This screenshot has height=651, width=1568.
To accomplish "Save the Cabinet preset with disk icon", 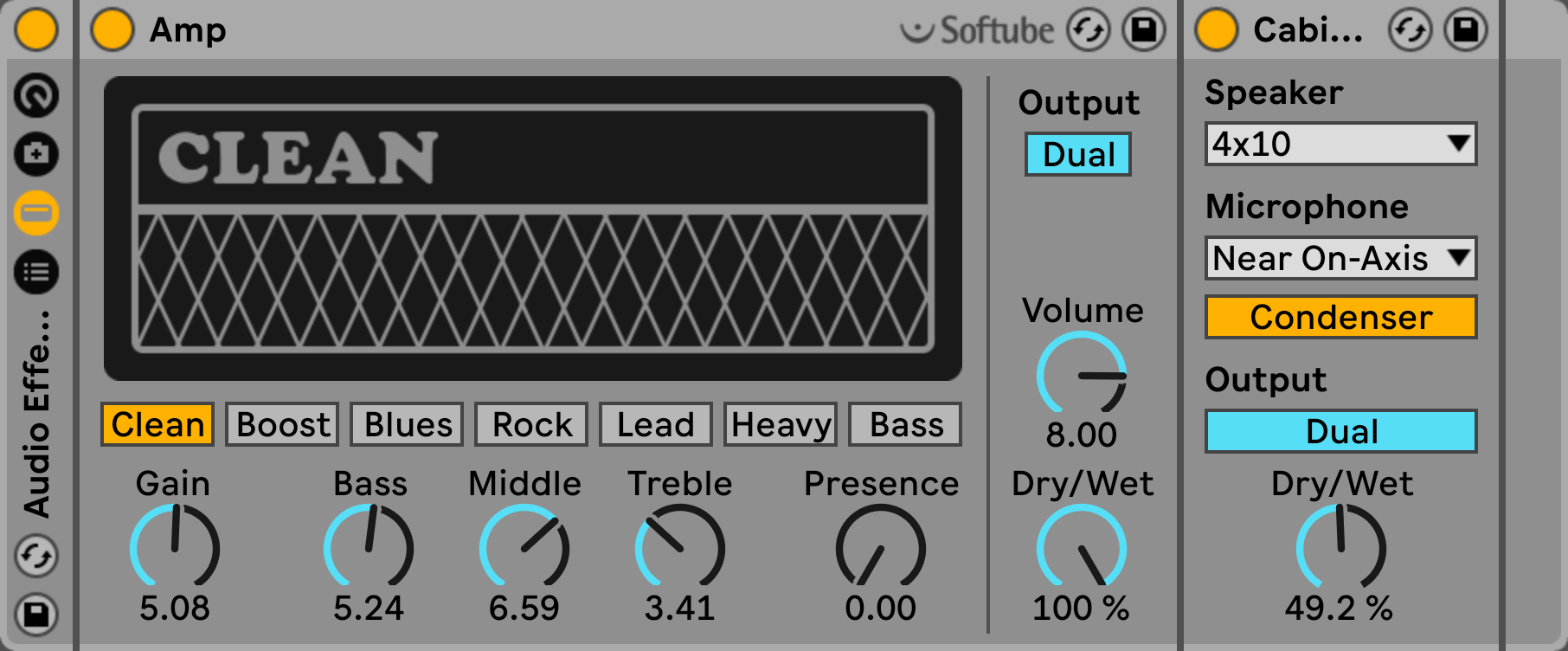I will (x=1466, y=30).
